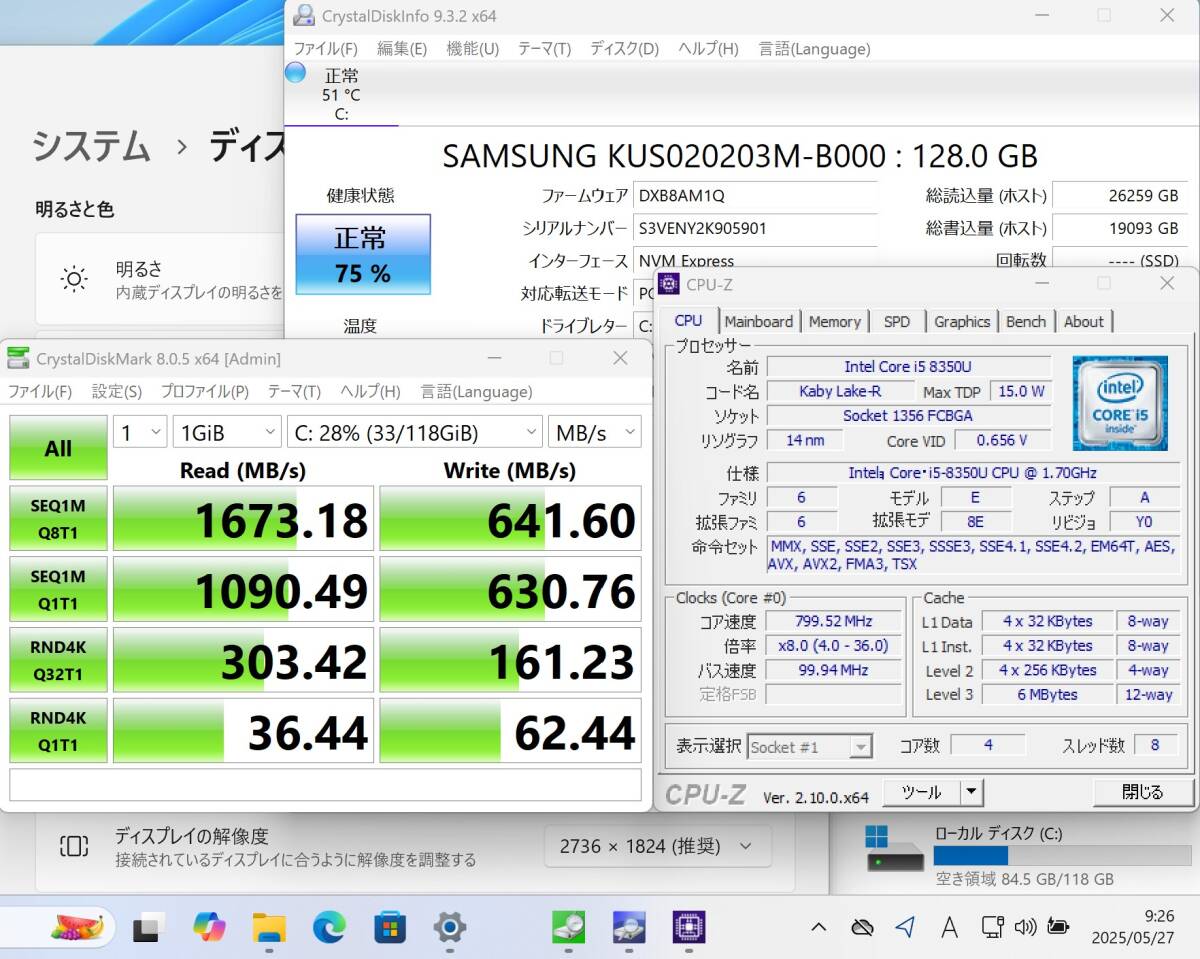Switch to CrystalDiskInfo via its taskbar icon

[x=629, y=928]
